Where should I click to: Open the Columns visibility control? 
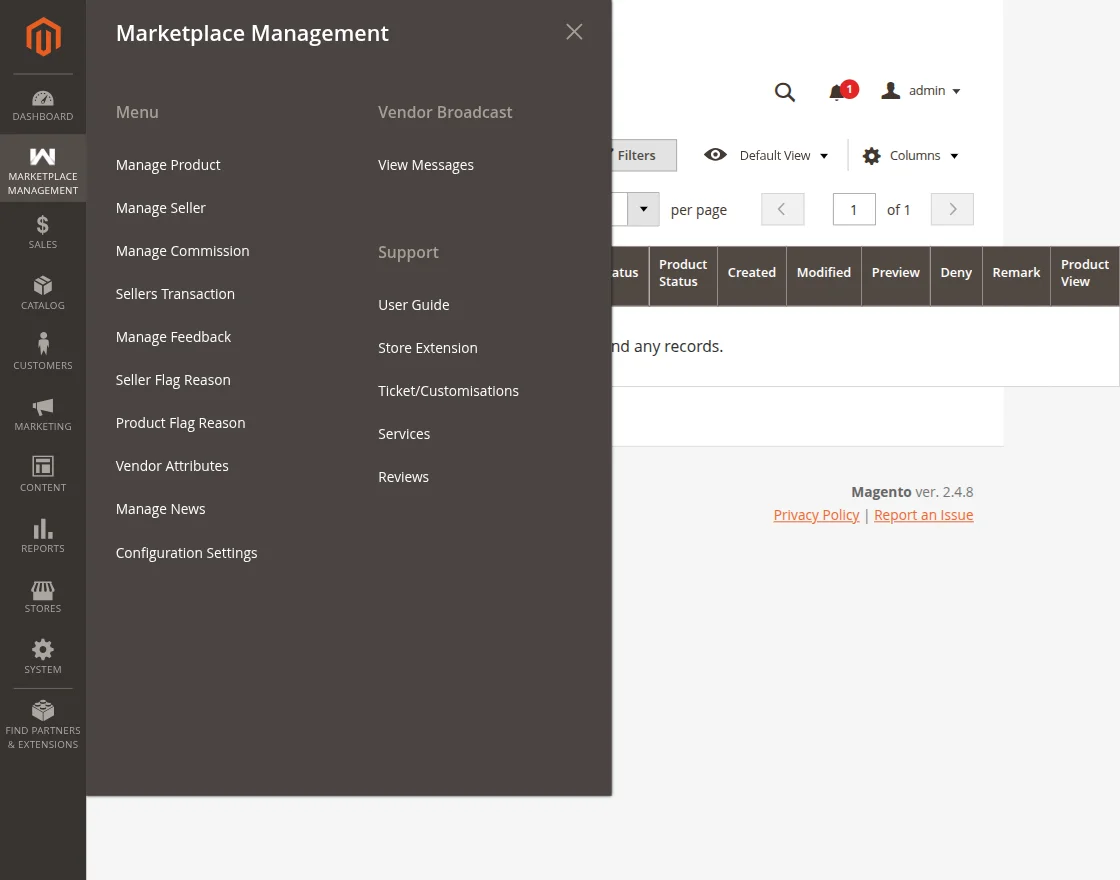(x=910, y=155)
